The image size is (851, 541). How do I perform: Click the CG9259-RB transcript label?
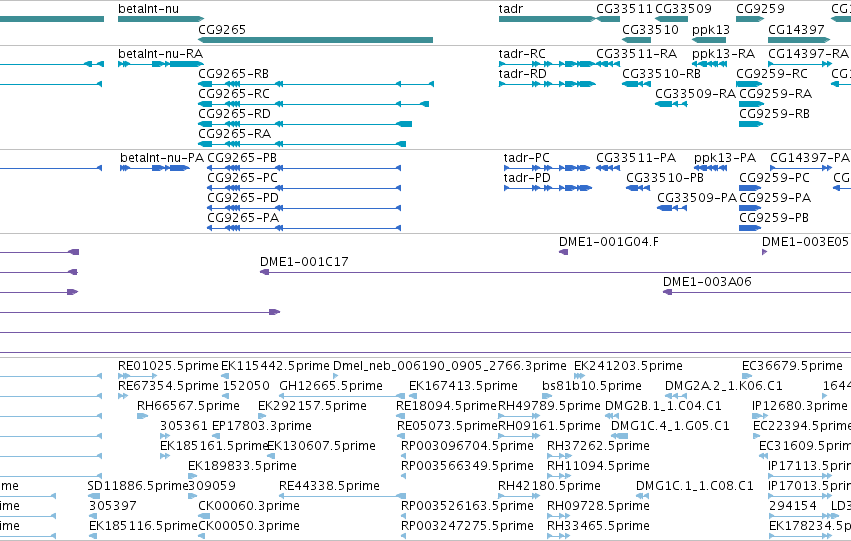[x=774, y=114]
